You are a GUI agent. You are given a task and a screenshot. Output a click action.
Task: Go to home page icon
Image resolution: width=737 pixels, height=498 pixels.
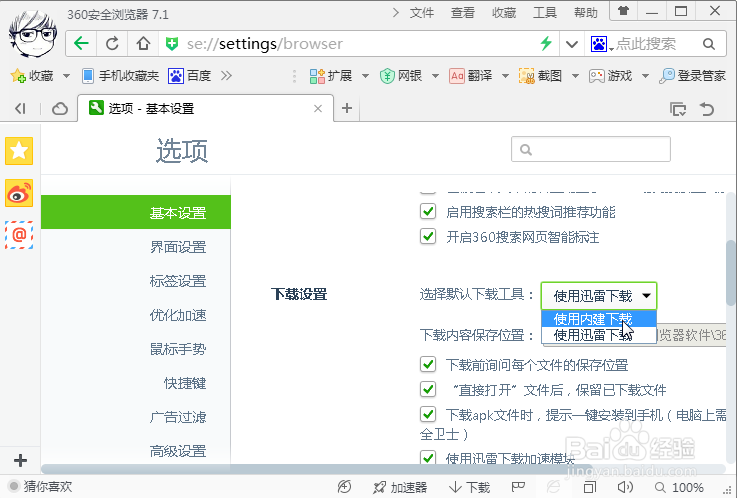[143, 44]
